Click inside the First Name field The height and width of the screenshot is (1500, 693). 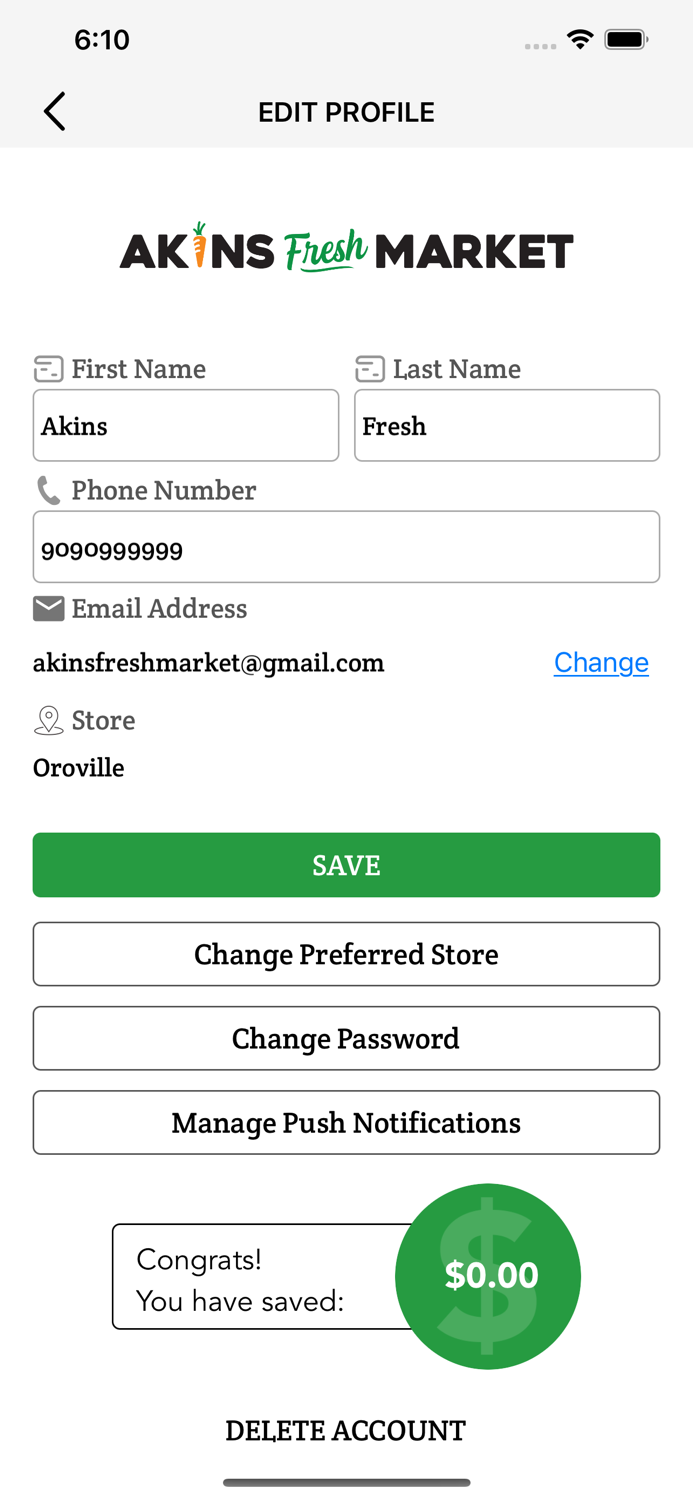click(x=186, y=425)
